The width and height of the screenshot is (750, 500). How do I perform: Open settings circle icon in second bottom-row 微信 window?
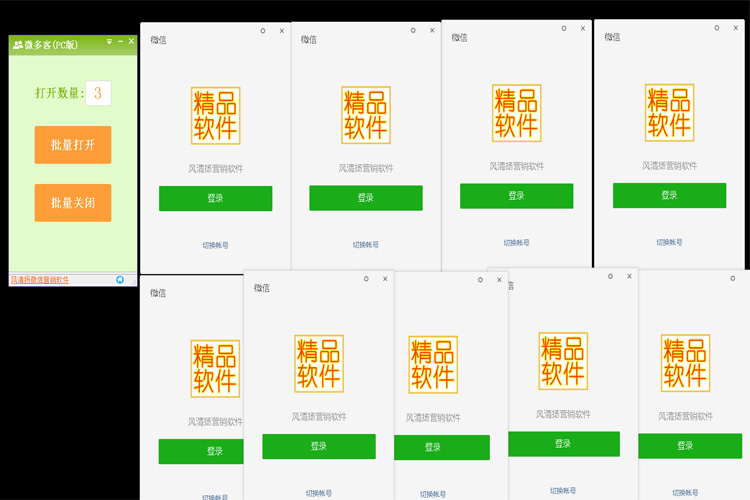(x=366, y=278)
